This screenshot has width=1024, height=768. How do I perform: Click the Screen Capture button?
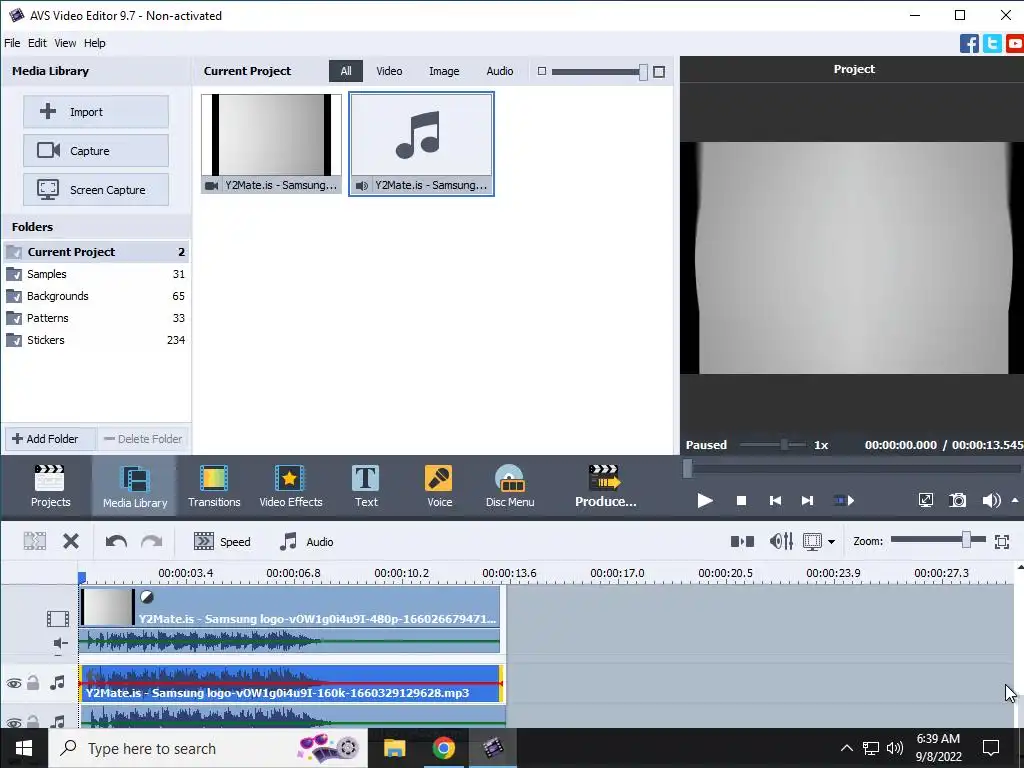96,190
